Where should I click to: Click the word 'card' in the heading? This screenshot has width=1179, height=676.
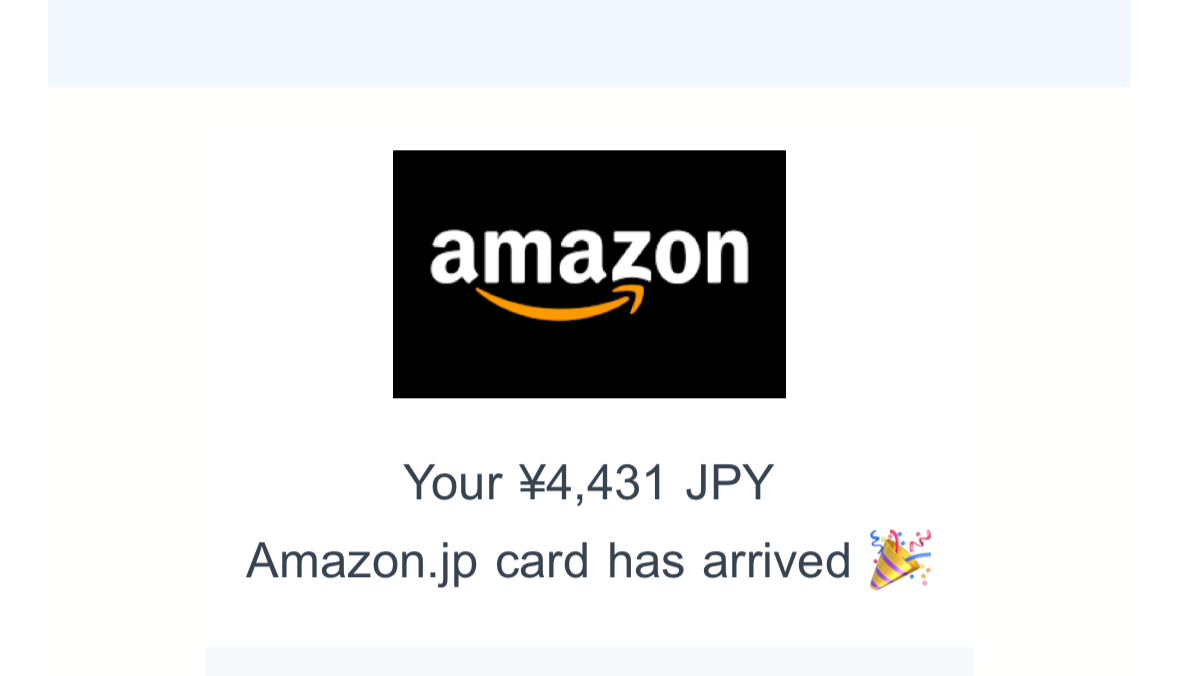click(x=541, y=561)
